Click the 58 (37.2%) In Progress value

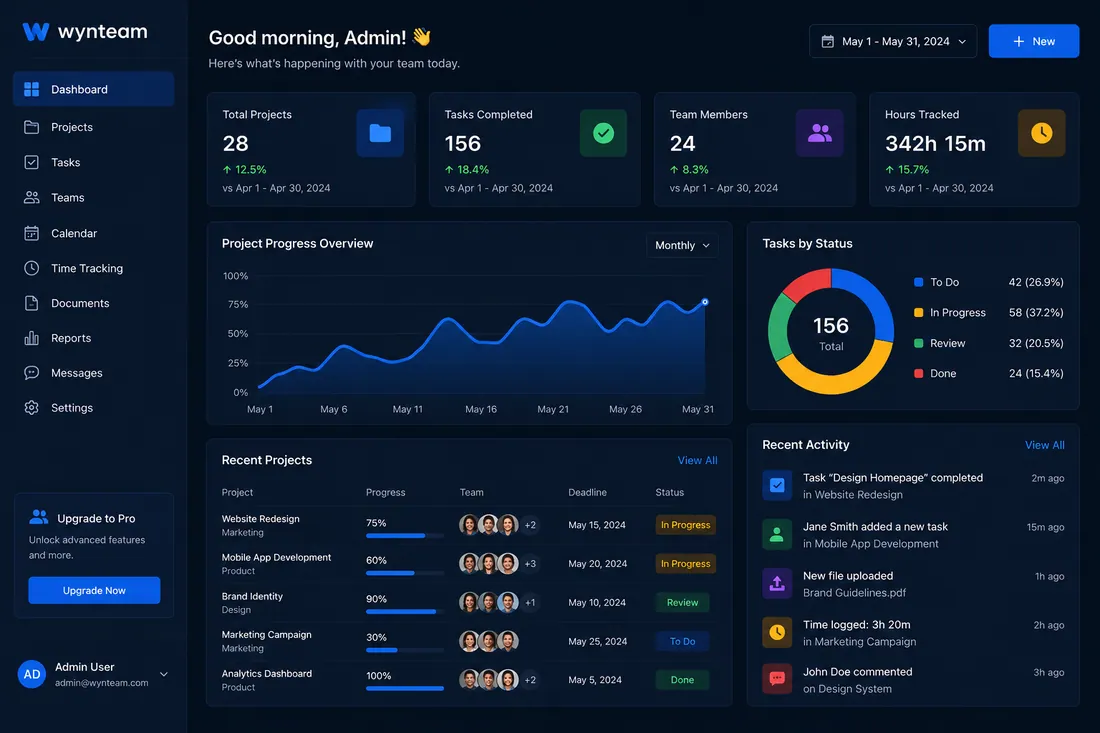1036,313
